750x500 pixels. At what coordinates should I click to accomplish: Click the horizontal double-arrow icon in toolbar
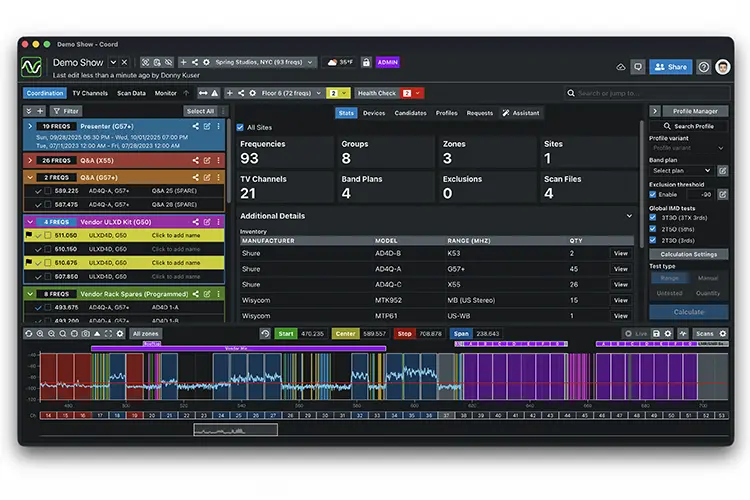pos(203,93)
